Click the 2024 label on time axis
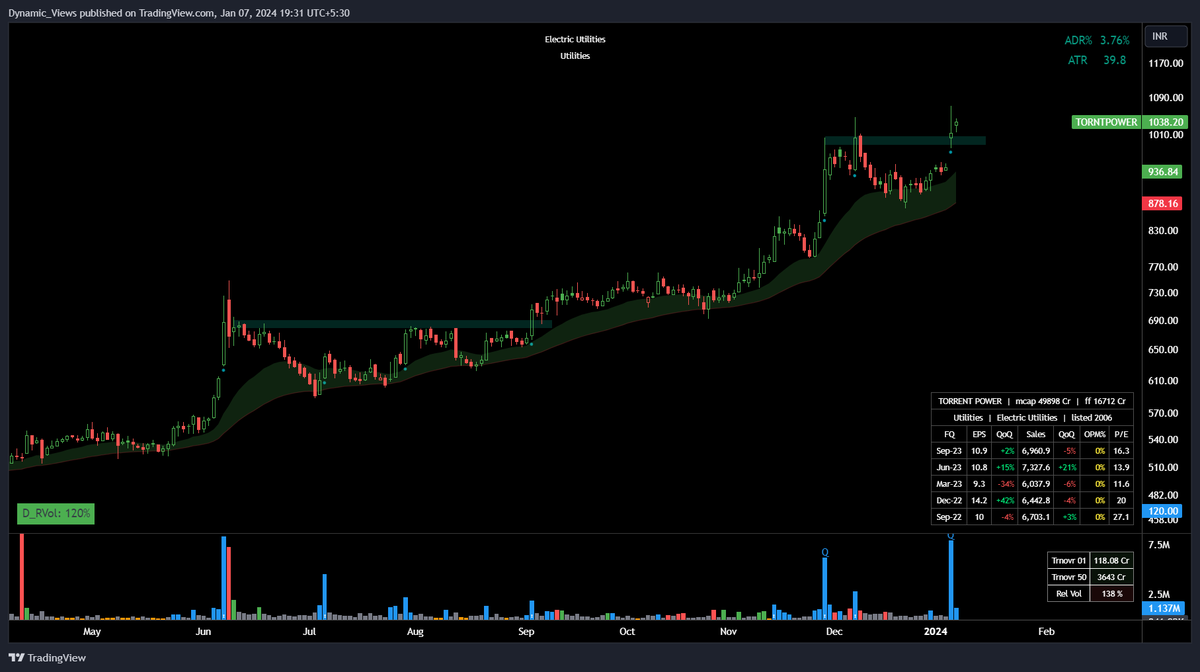This screenshot has width=1200, height=672. pos(935,632)
